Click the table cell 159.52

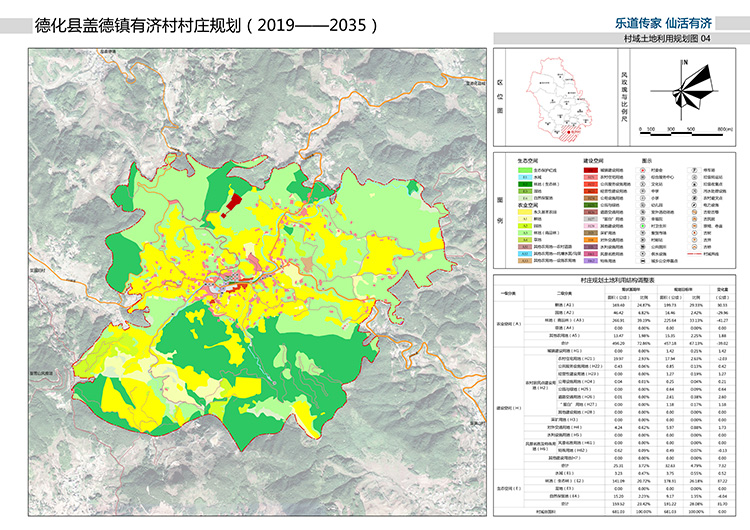[618, 504]
